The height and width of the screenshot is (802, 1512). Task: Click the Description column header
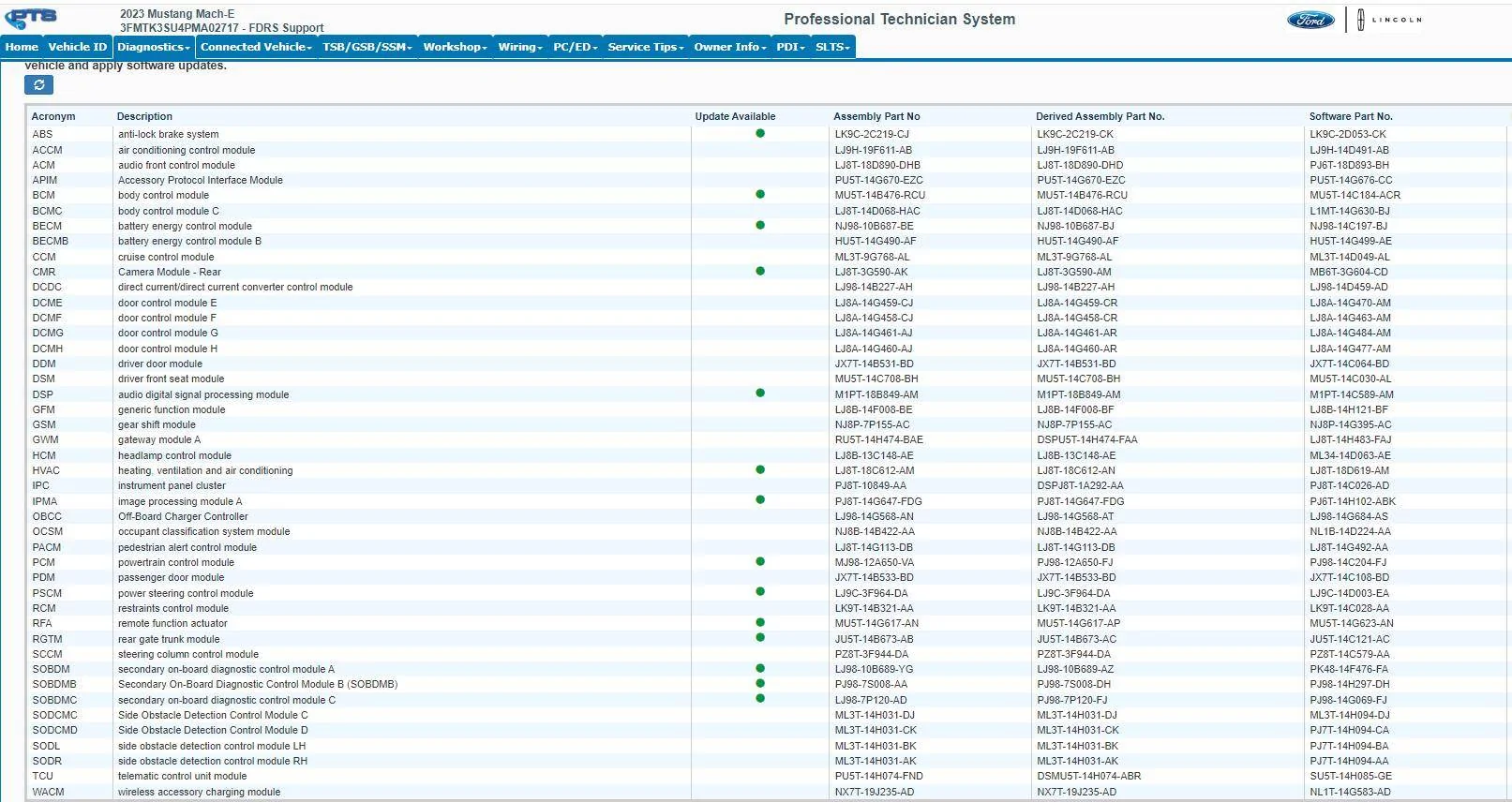coord(144,117)
